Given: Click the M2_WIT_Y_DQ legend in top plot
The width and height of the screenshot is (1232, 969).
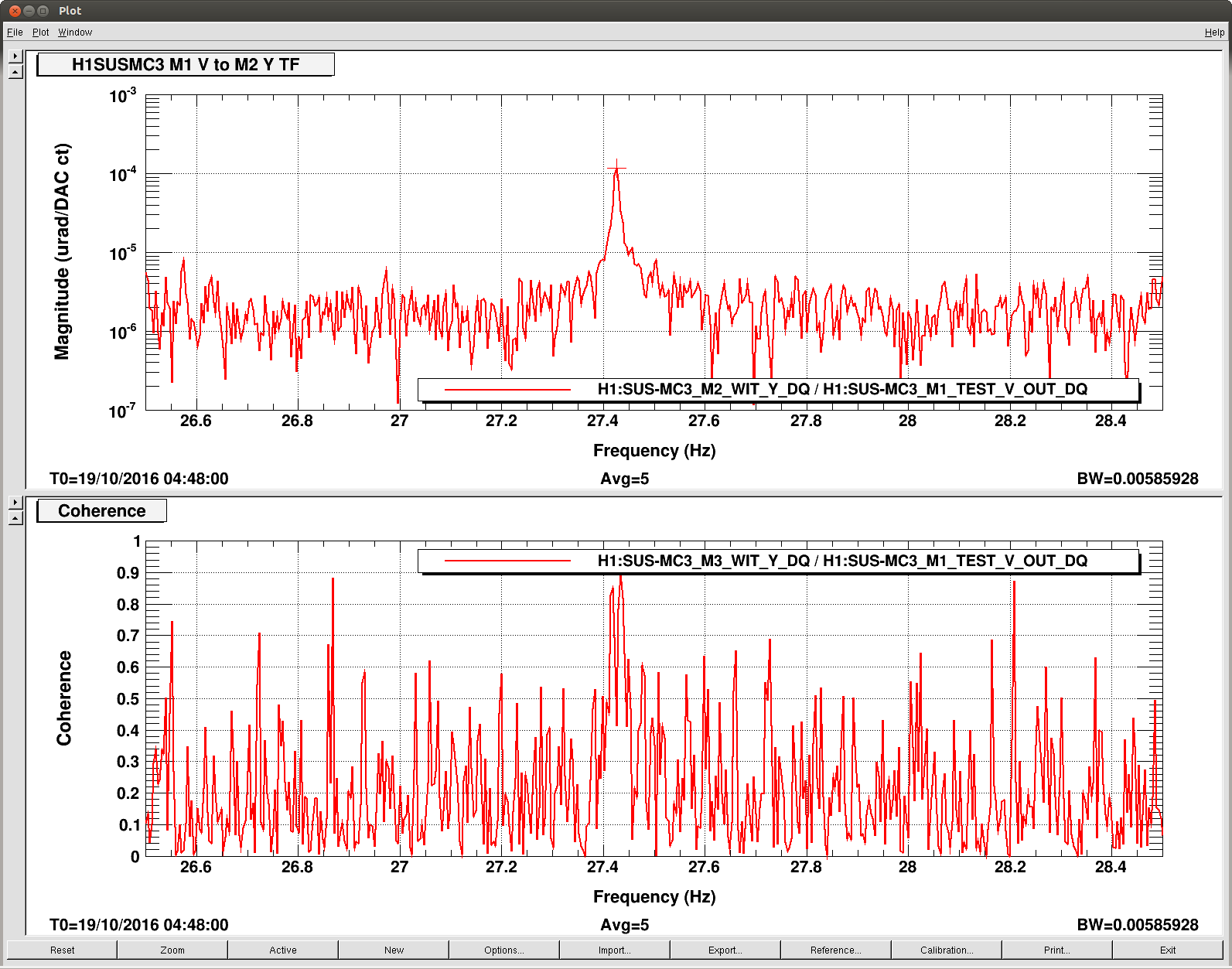Looking at the screenshot, I should pos(778,390).
